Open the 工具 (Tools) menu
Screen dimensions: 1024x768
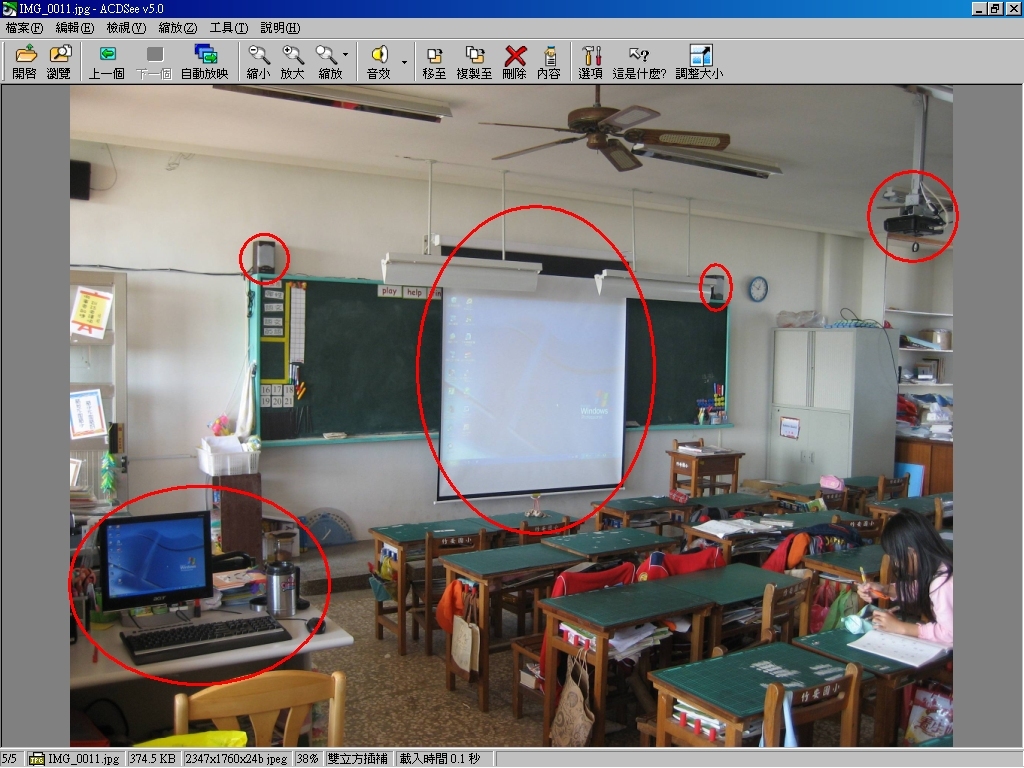point(228,28)
